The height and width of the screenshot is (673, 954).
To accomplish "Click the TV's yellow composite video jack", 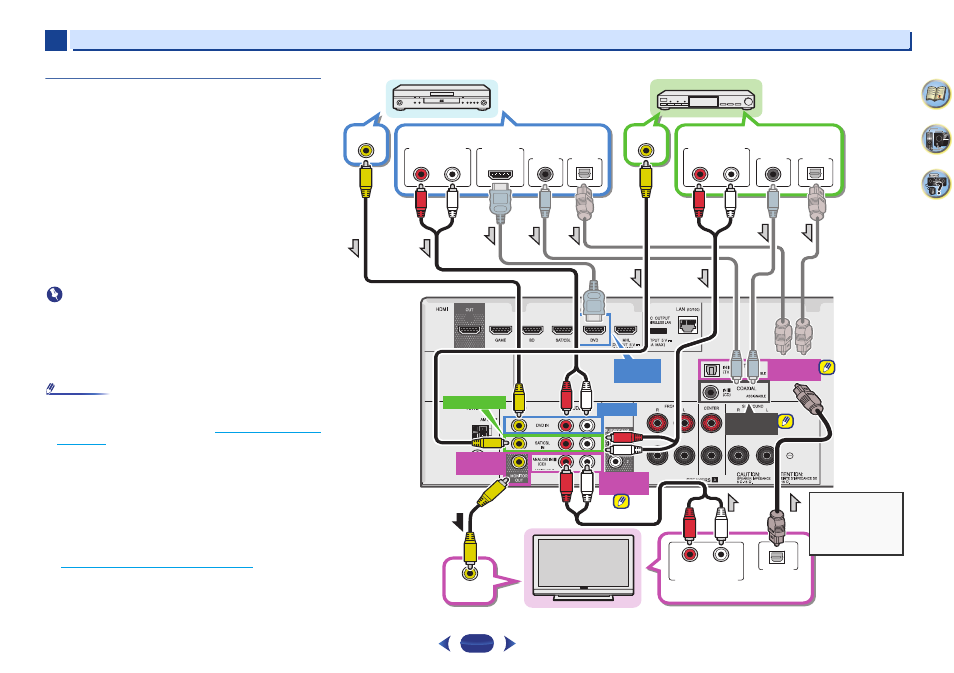I will (x=470, y=572).
